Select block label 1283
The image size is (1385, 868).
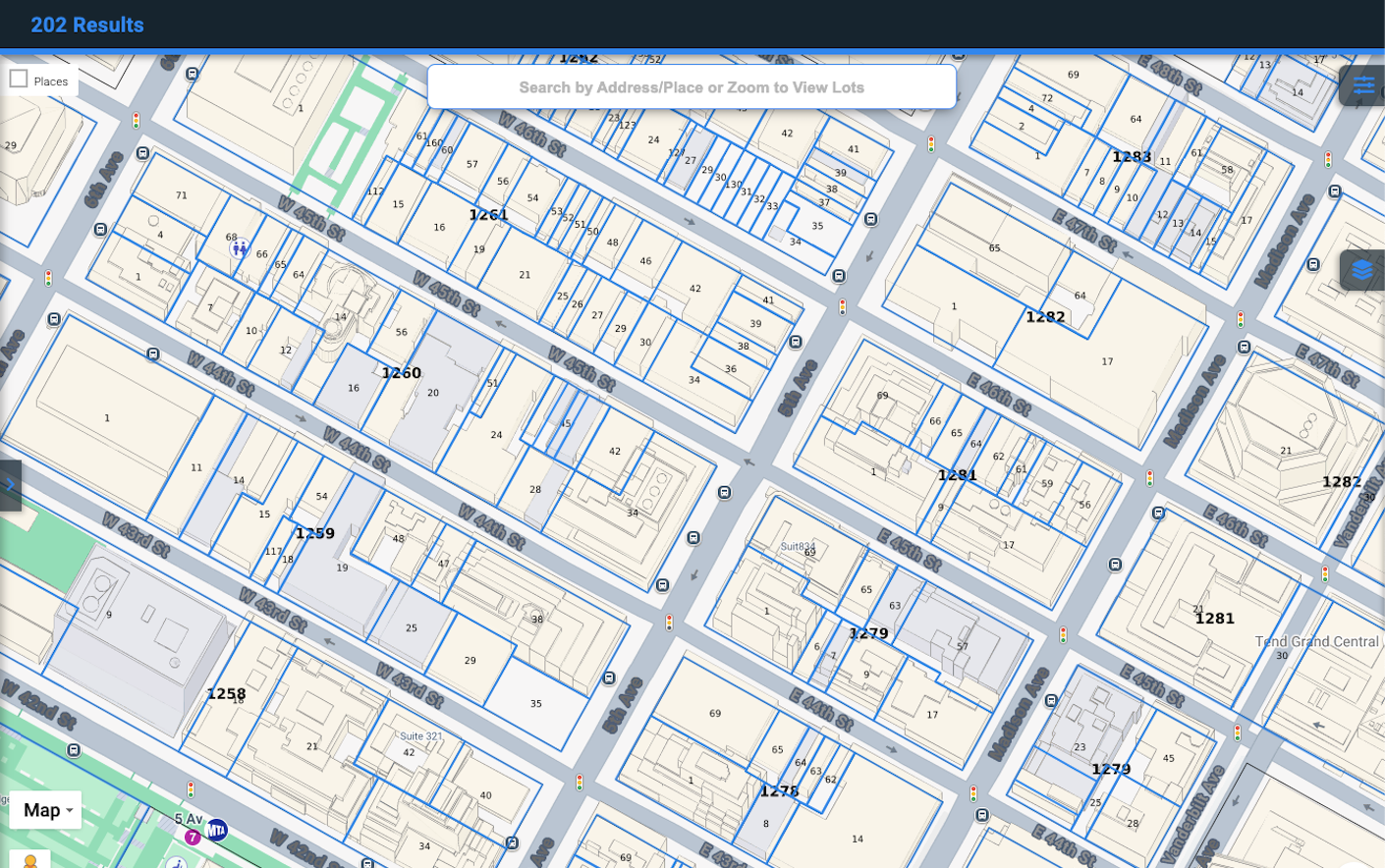pyautogui.click(x=1132, y=156)
